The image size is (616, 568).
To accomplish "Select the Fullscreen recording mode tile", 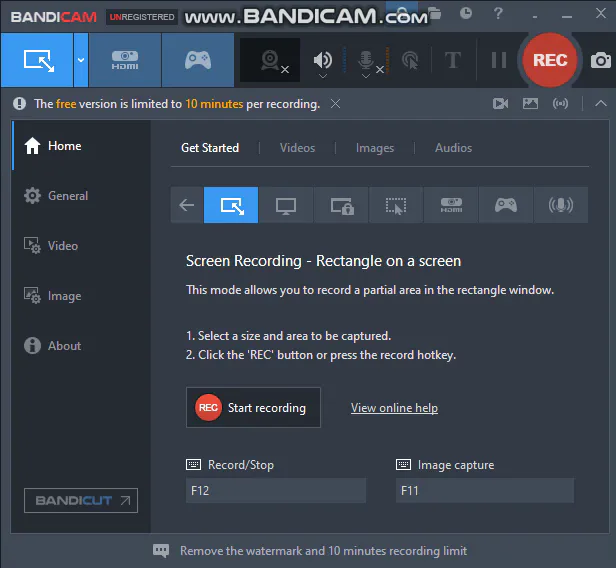I will (x=286, y=205).
